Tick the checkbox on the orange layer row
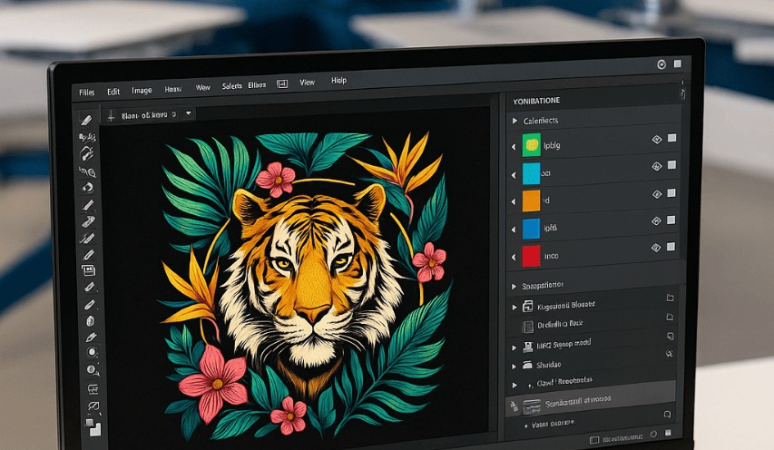This screenshot has width=774, height=450. (x=671, y=193)
